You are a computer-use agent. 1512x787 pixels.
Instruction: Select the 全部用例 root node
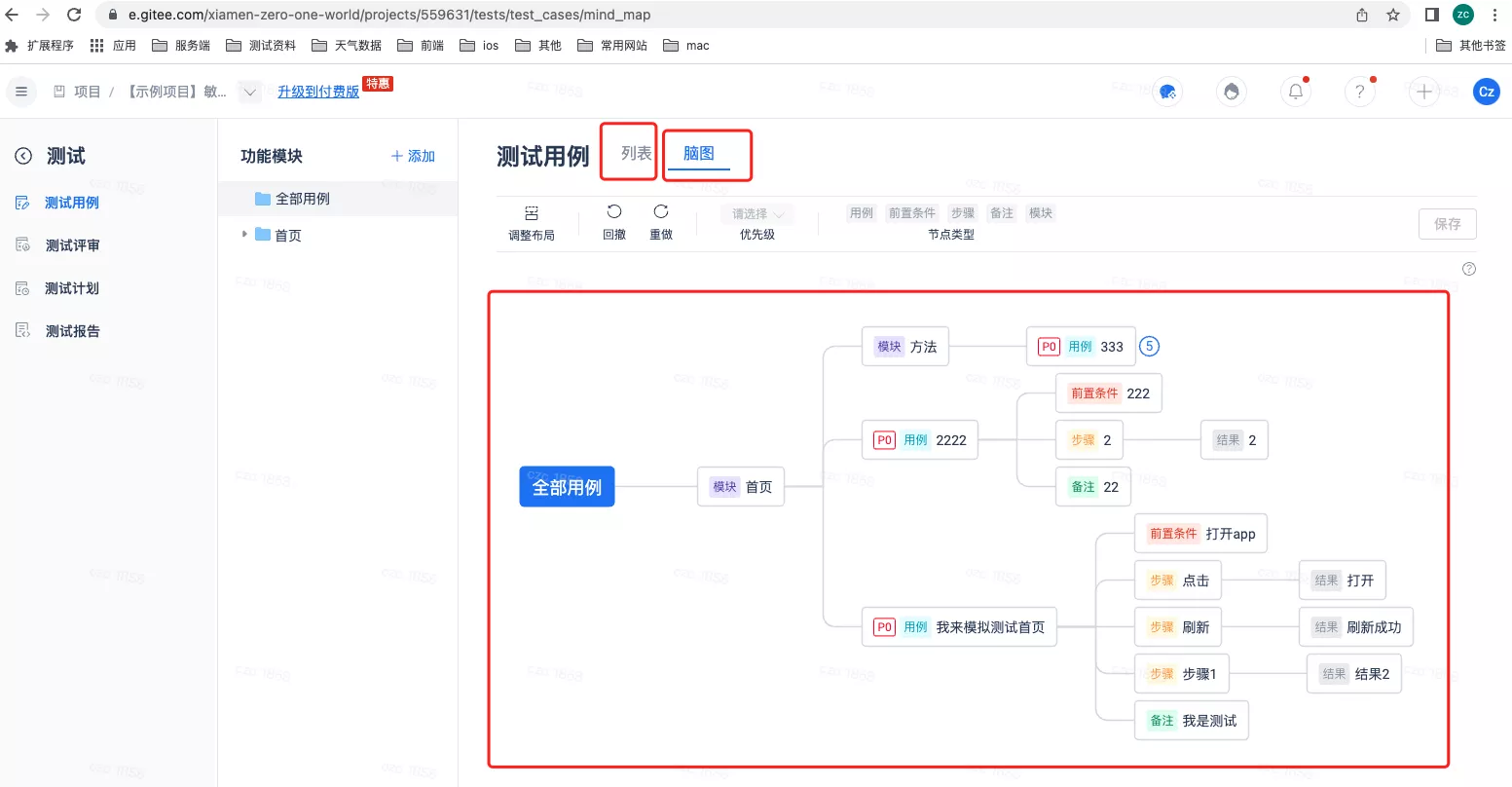(567, 487)
